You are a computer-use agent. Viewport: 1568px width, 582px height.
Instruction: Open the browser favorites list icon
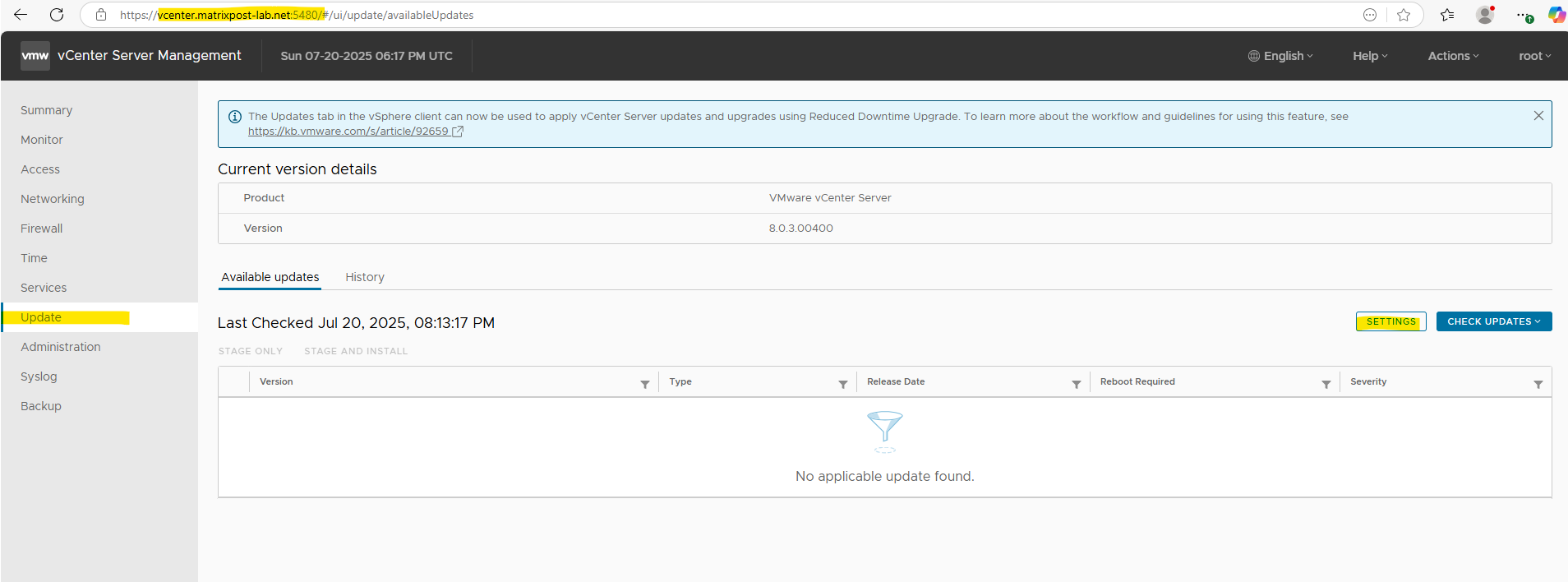tap(1447, 15)
